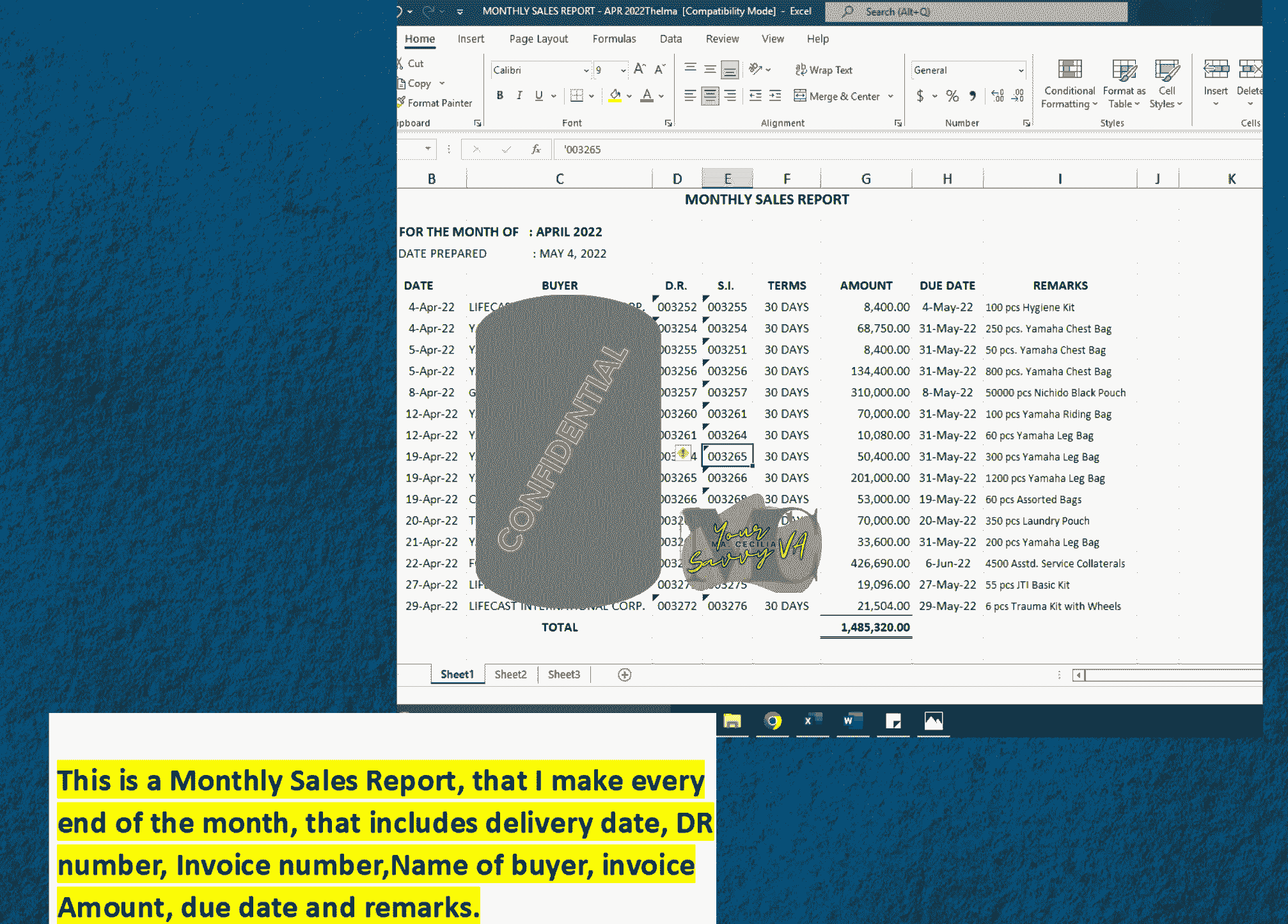Screen dimensions: 1288x924
Task: Click the Increase Decimal icon
Action: coord(998,96)
